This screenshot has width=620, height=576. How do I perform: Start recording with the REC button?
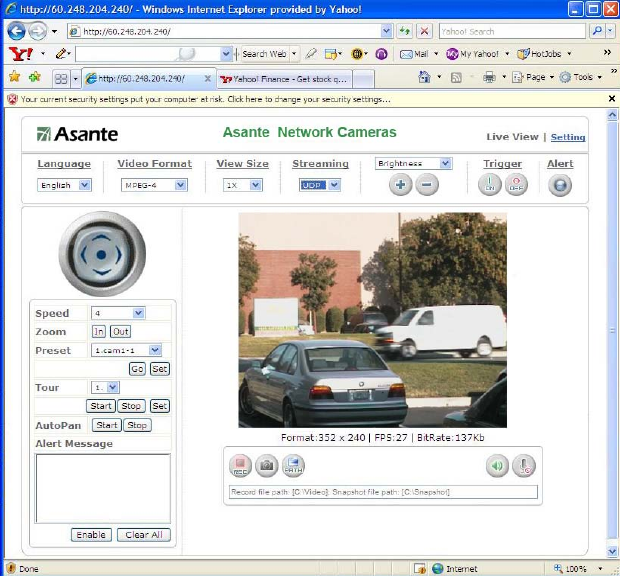click(240, 466)
